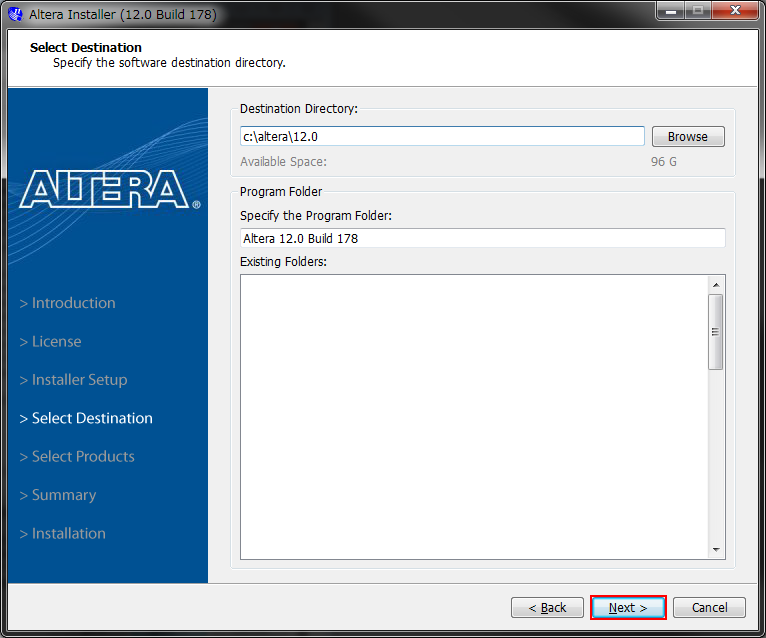Image resolution: width=766 pixels, height=638 pixels.
Task: Select Installer Setup step in sidebar
Action: (73, 380)
